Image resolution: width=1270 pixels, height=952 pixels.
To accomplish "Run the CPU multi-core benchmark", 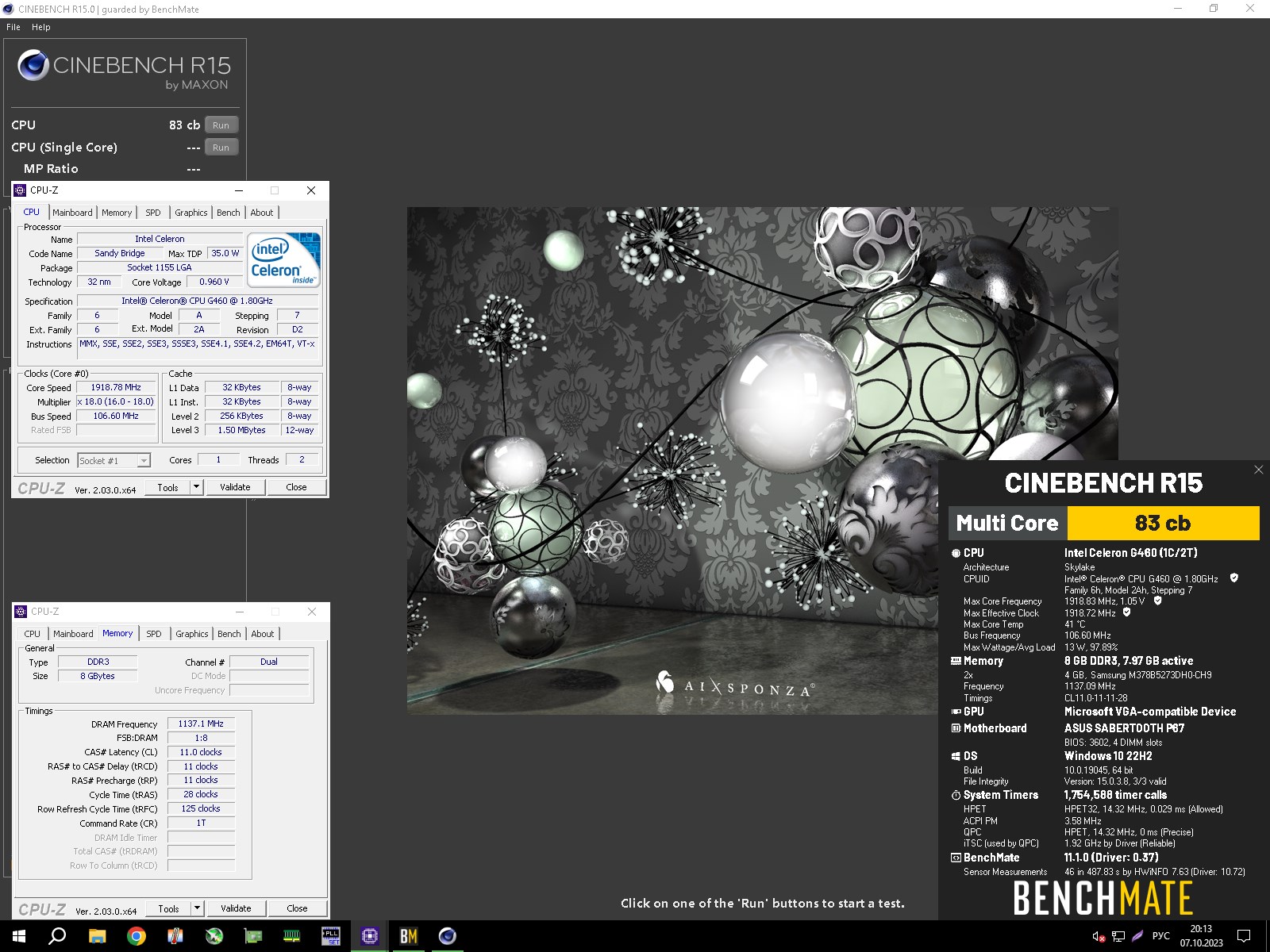I will 221,125.
